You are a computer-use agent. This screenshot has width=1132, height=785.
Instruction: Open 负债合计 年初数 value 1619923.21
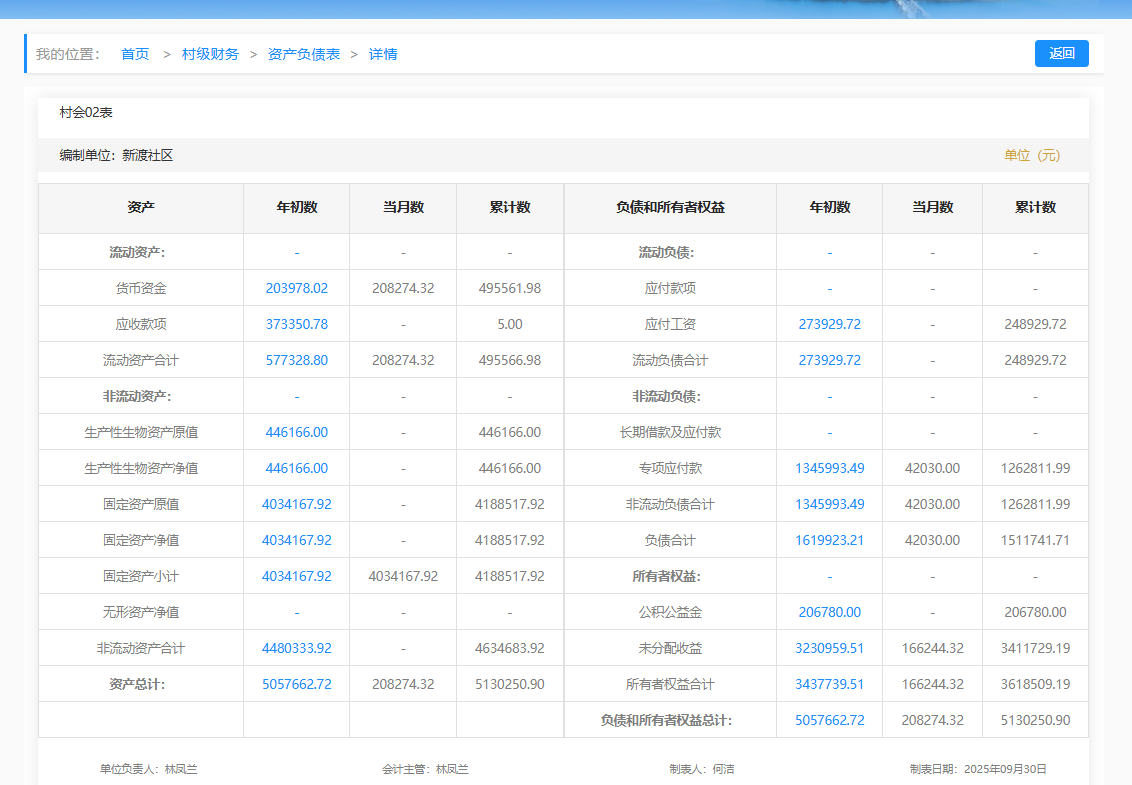pyautogui.click(x=829, y=540)
